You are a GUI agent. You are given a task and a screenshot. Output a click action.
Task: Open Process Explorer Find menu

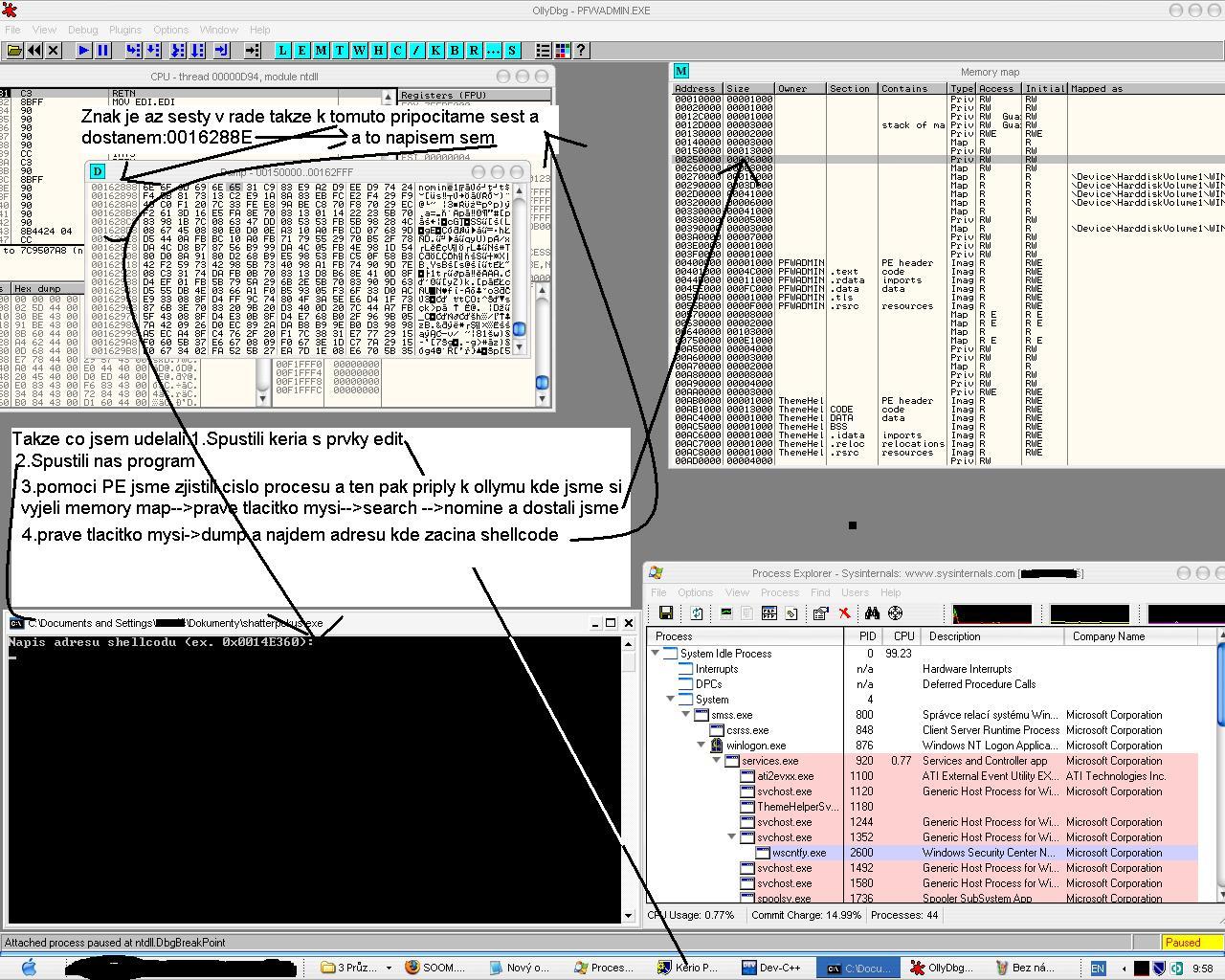820,592
